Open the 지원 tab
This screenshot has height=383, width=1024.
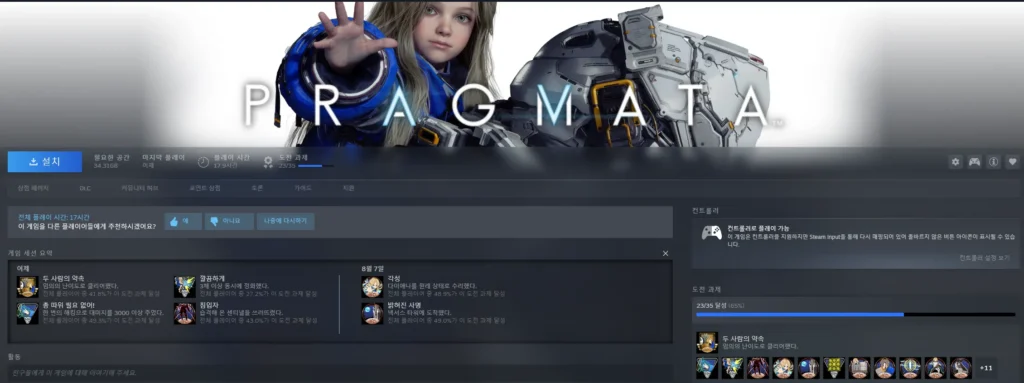(x=348, y=188)
